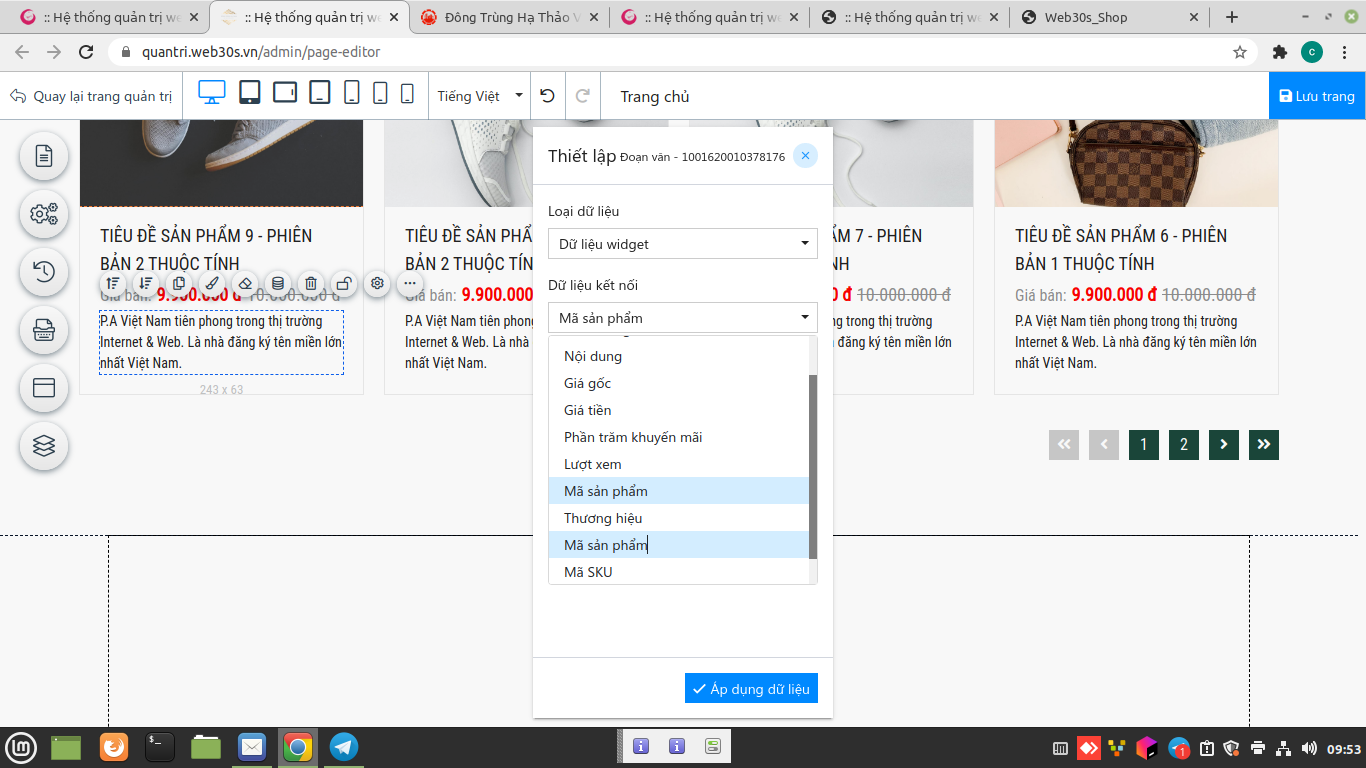Click the checkered handbag product image
Image resolution: width=1366 pixels, height=768 pixels.
pos(1136,163)
